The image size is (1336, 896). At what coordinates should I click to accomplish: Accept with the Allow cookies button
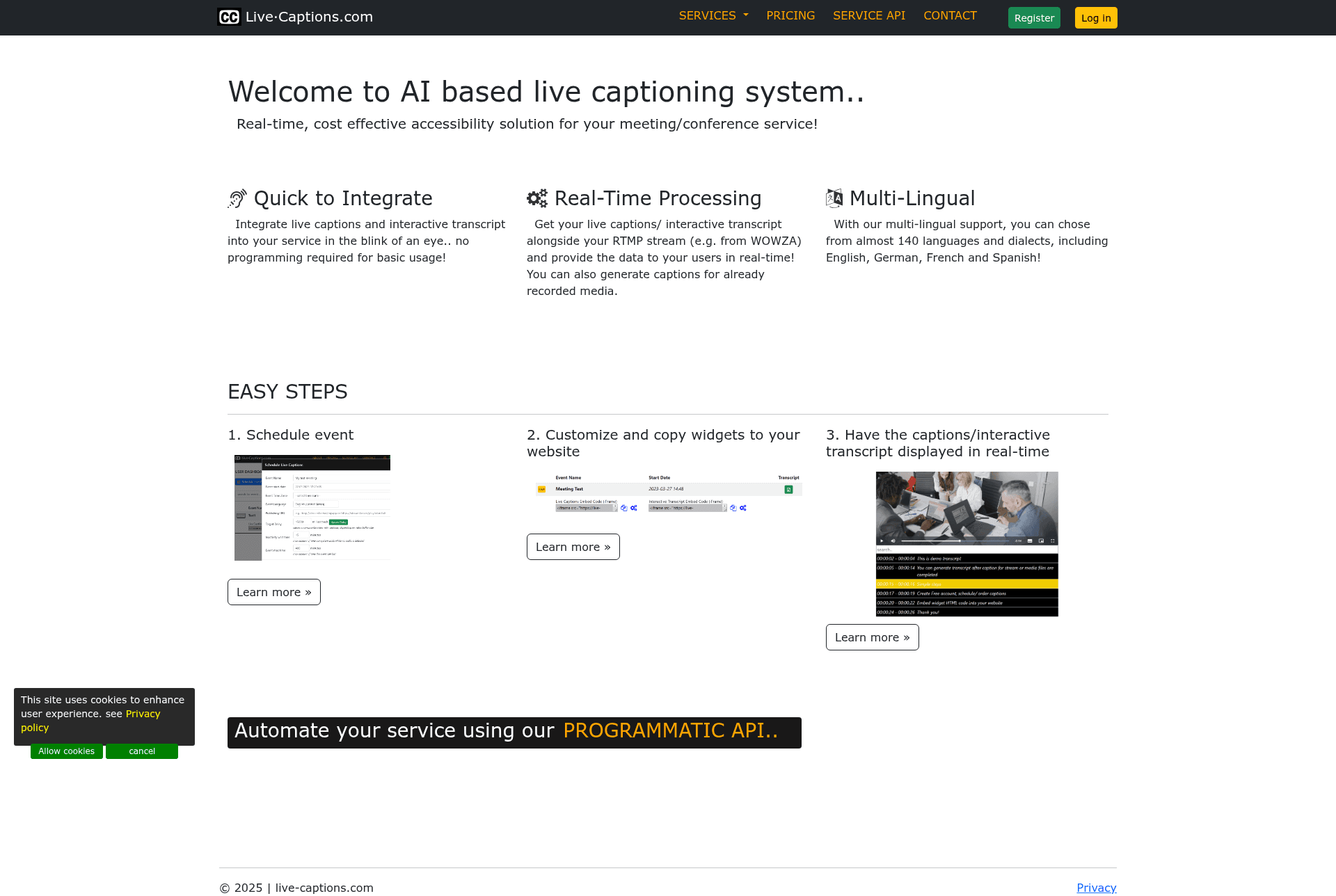click(x=67, y=751)
